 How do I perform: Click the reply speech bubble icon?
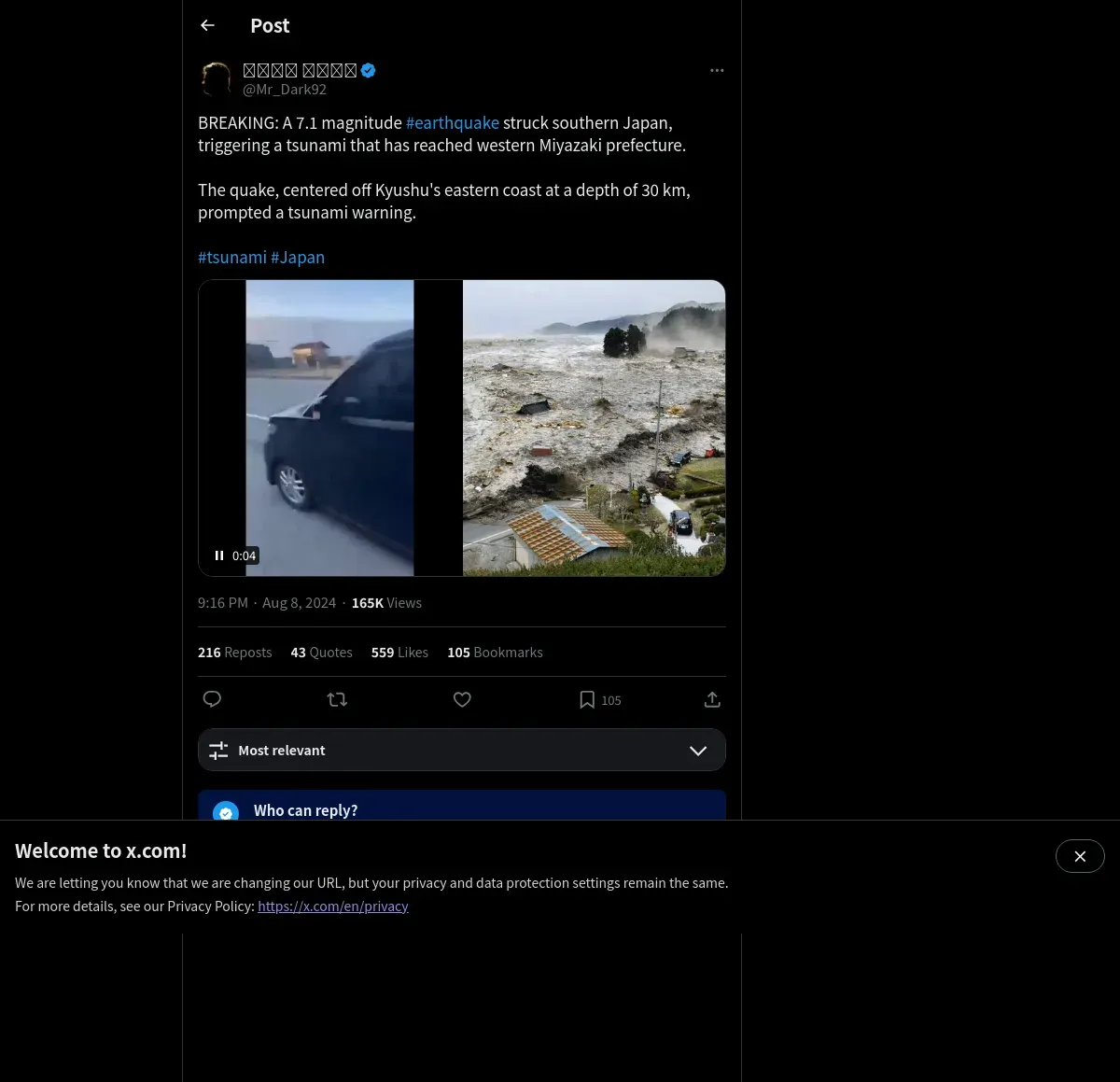click(212, 699)
